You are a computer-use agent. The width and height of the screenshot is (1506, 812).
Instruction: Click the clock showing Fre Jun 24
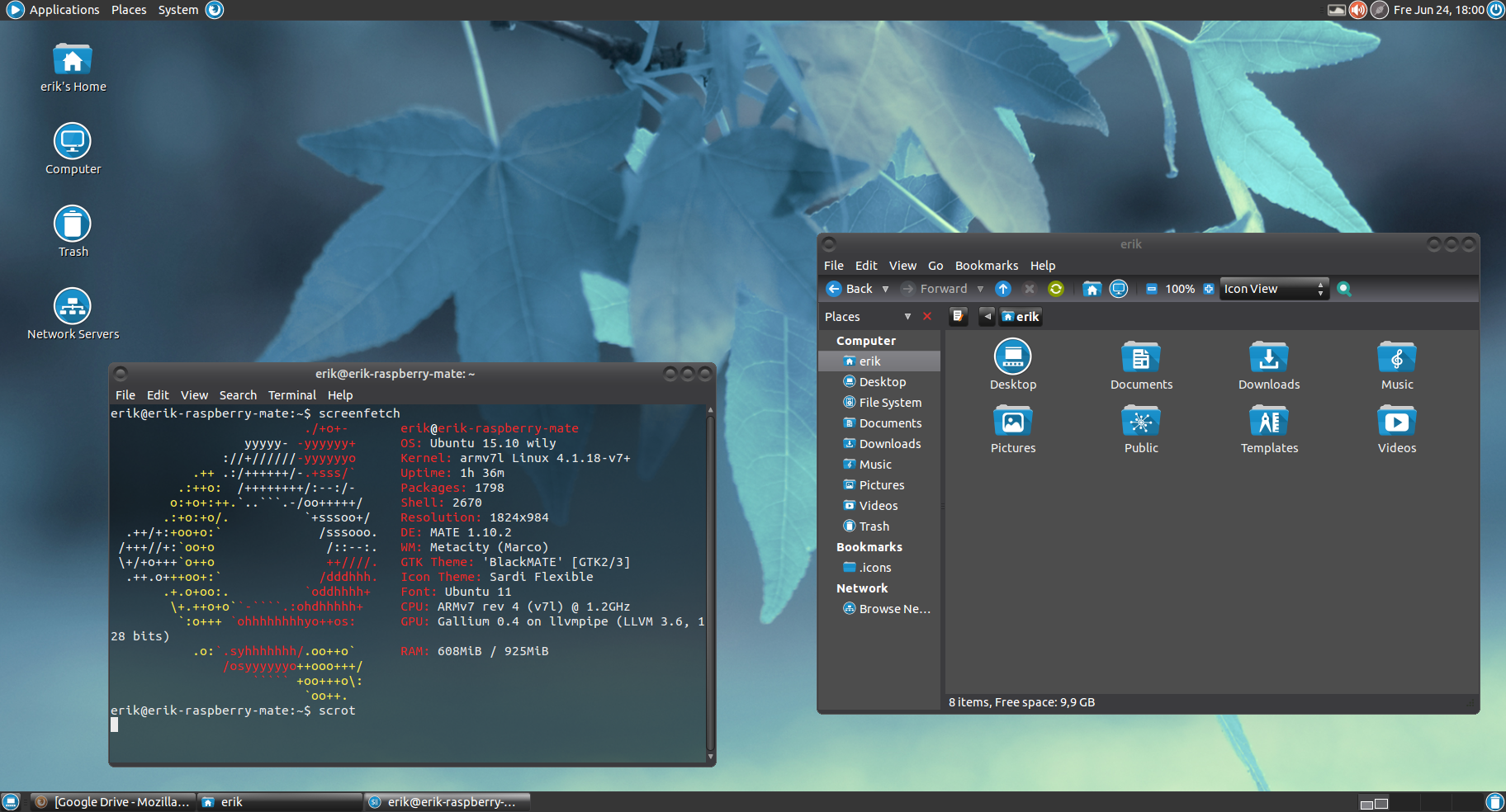[x=1438, y=10]
